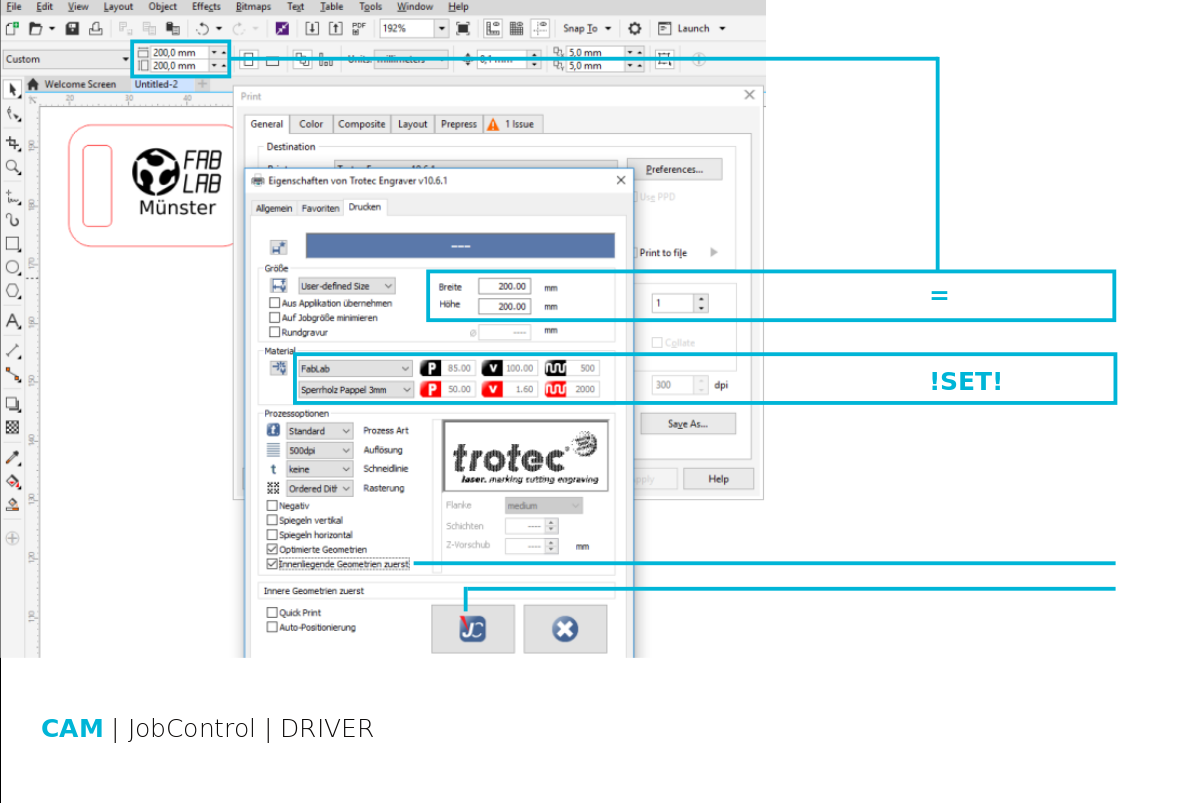Open the Bitmaps menu

click(253, 7)
